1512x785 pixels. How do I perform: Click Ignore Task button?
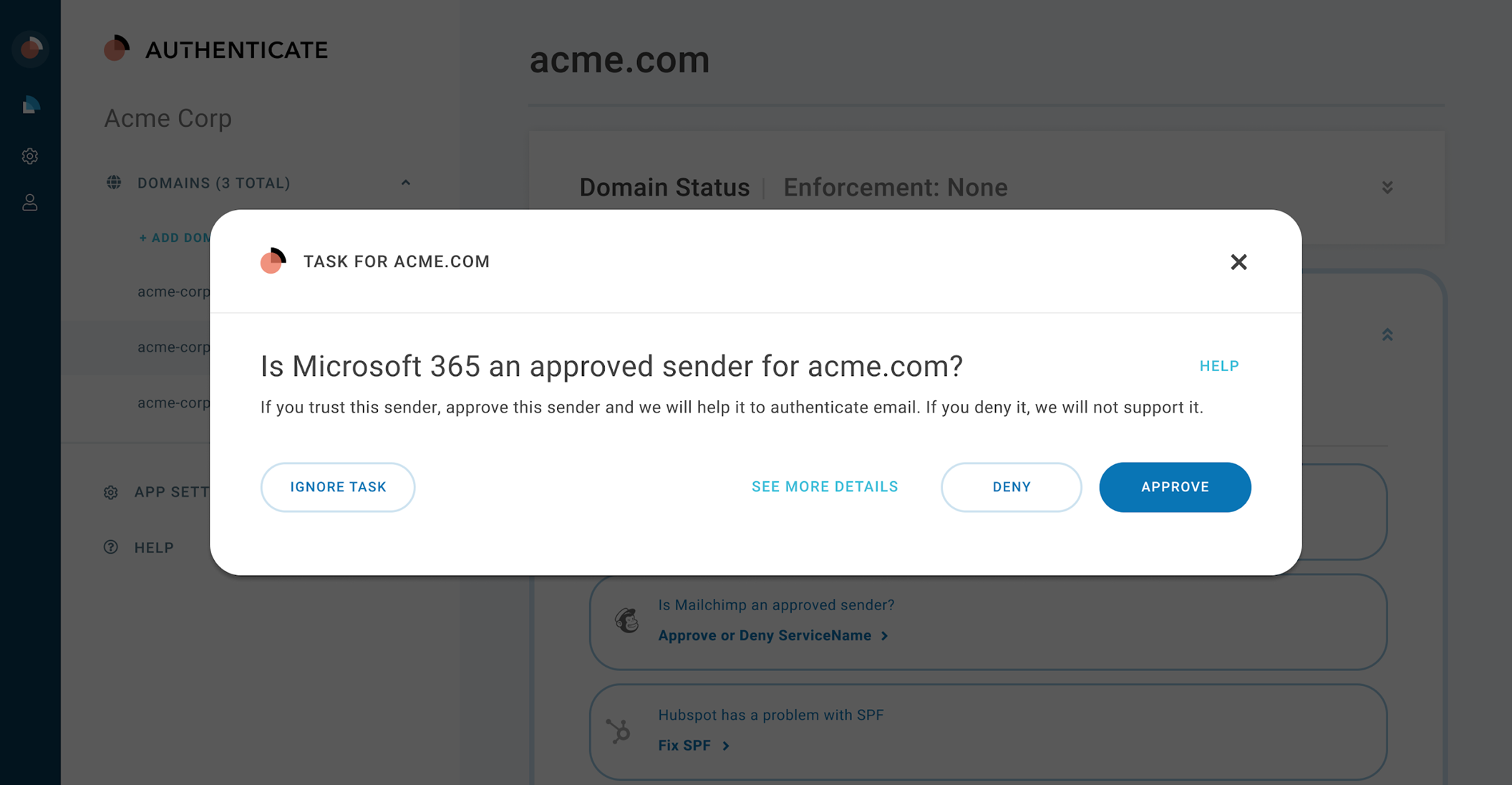pyautogui.click(x=338, y=487)
